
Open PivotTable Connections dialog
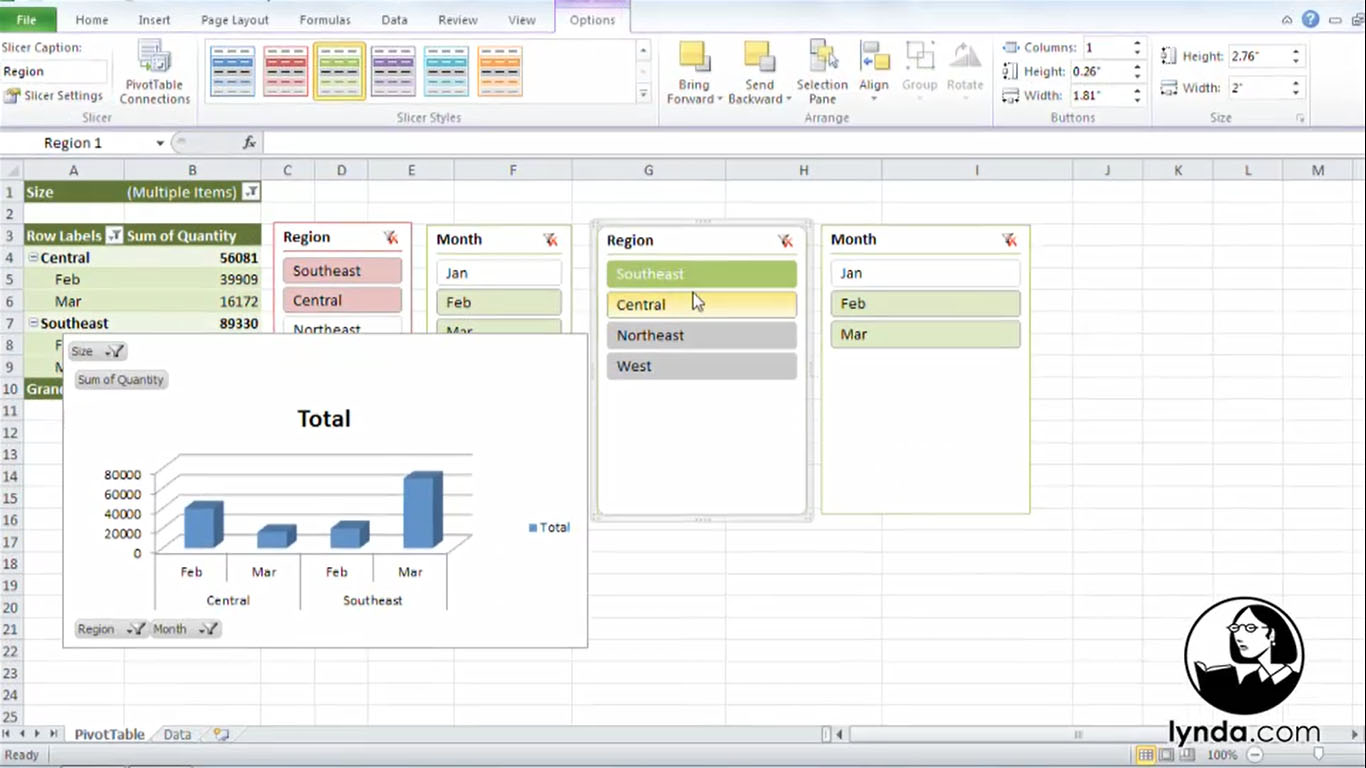[x=154, y=73]
